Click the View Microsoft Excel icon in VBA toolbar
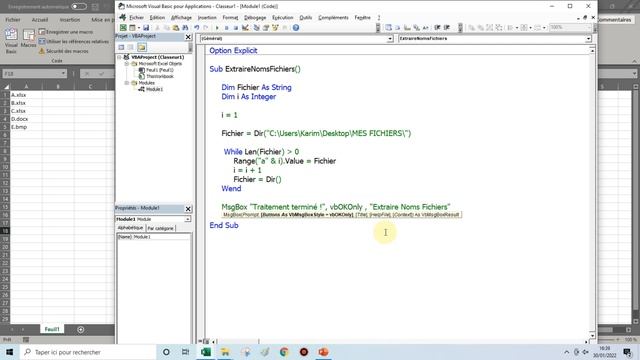 [123, 28]
